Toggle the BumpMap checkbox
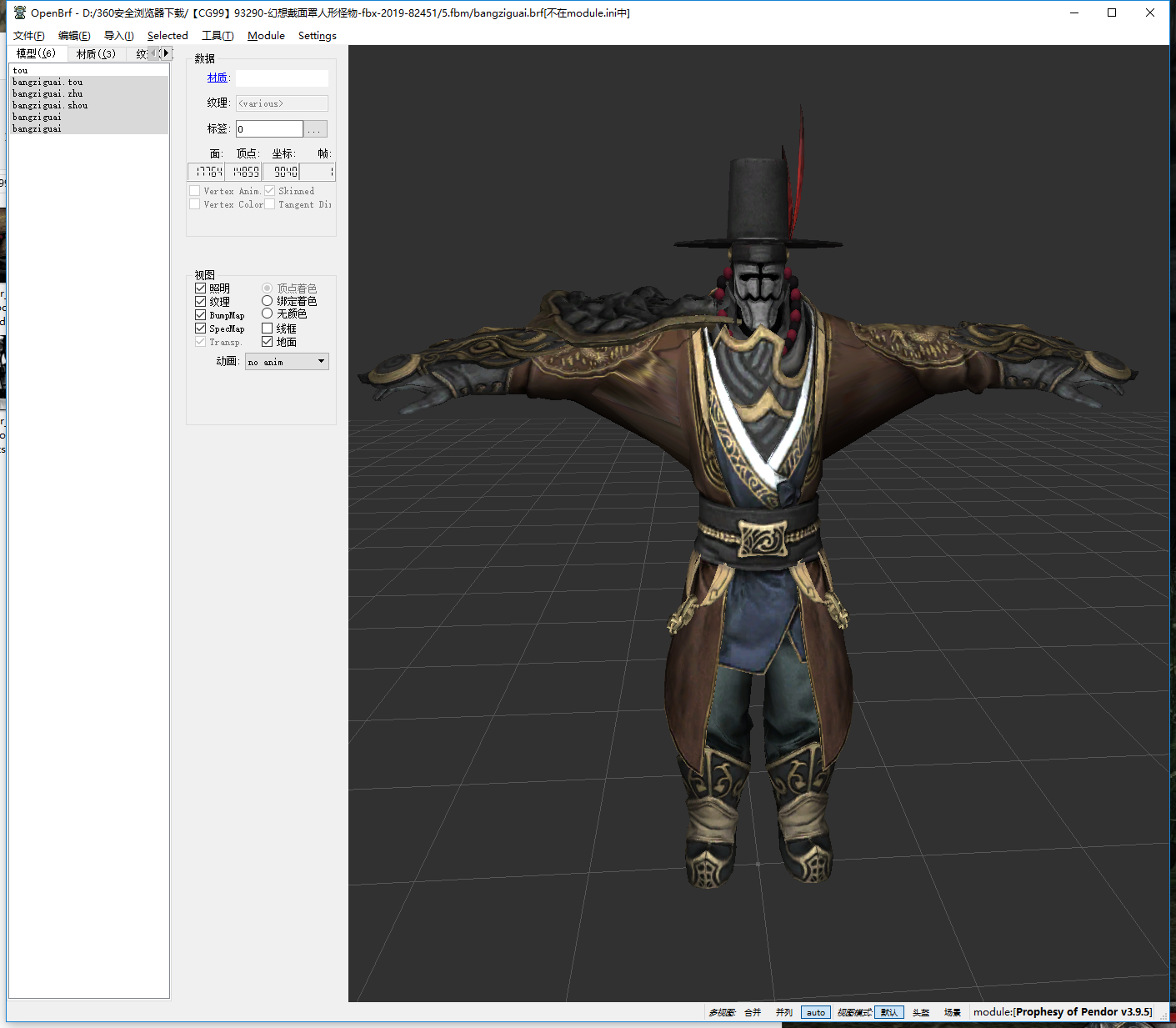 coord(201,315)
